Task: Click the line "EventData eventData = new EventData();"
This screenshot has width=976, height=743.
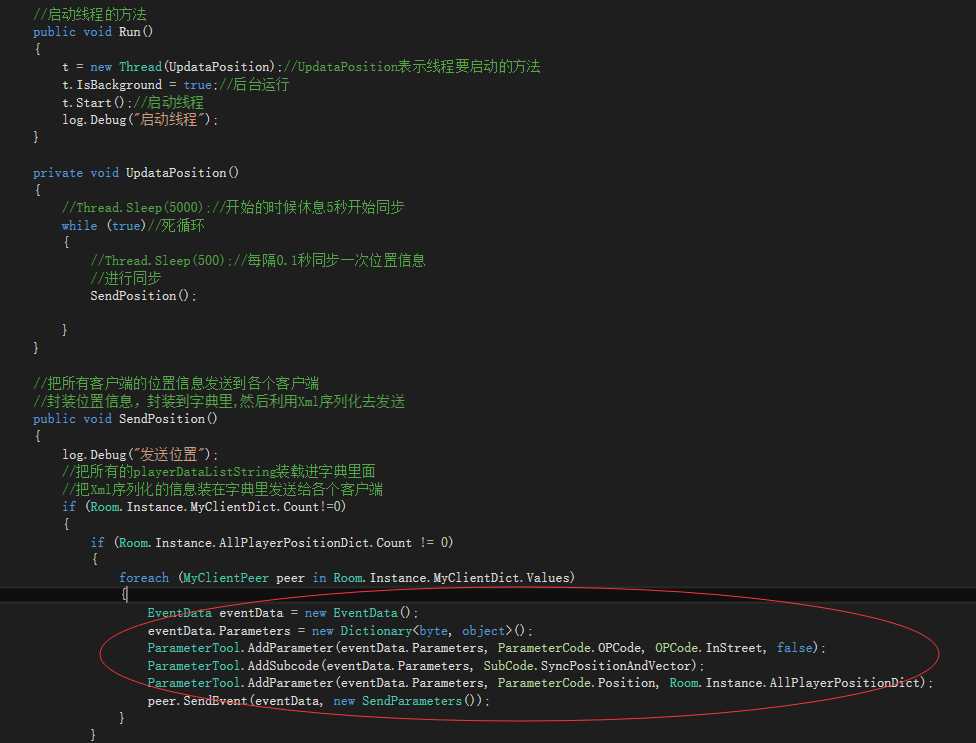Action: coord(283,613)
